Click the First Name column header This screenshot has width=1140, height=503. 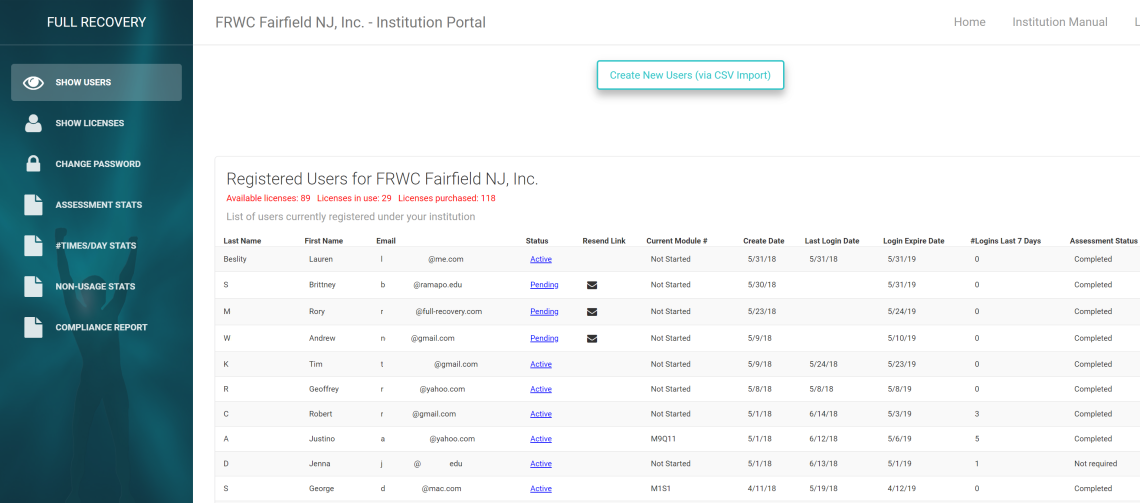click(324, 241)
